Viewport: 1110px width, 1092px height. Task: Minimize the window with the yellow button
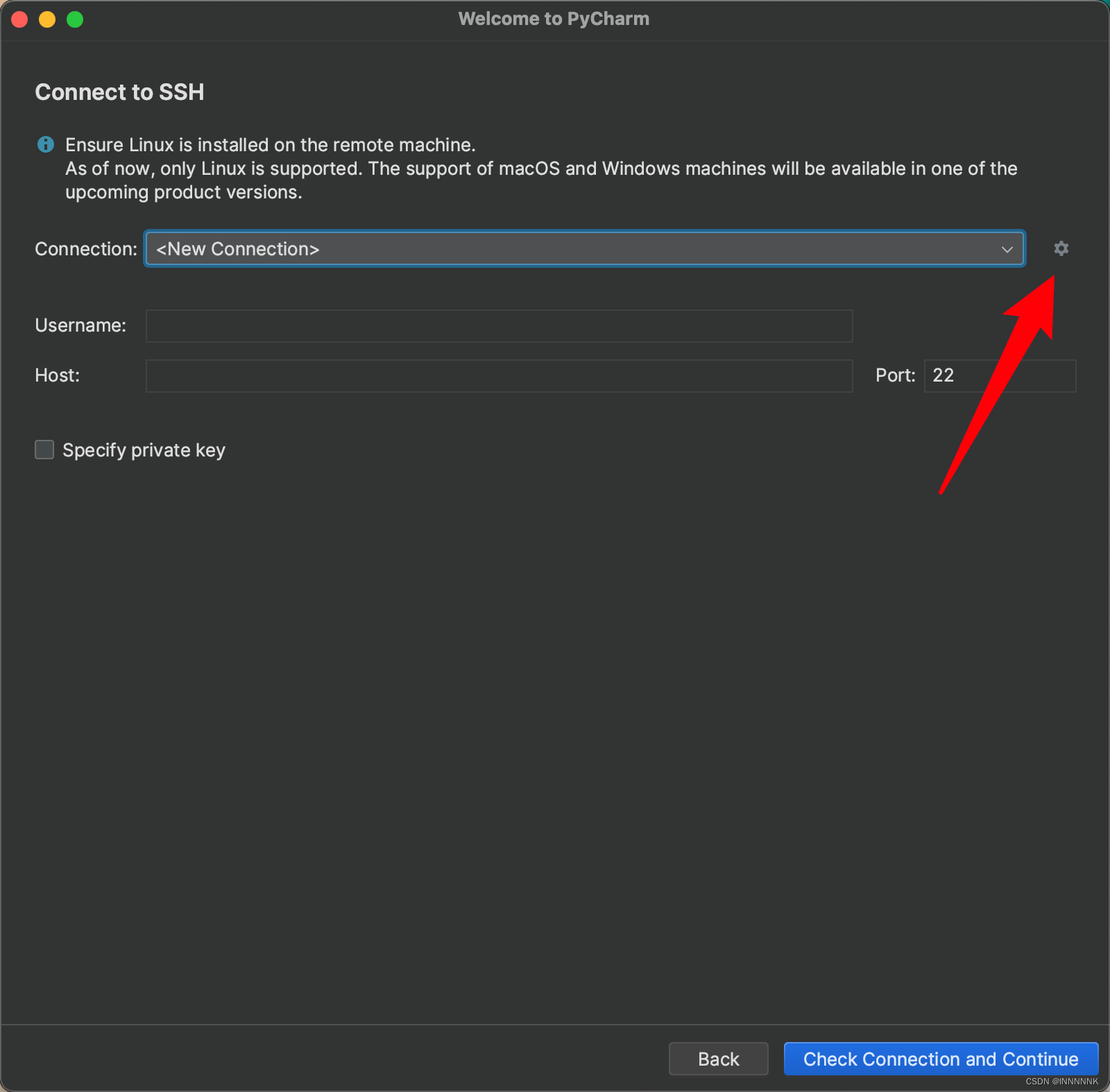pyautogui.click(x=47, y=19)
